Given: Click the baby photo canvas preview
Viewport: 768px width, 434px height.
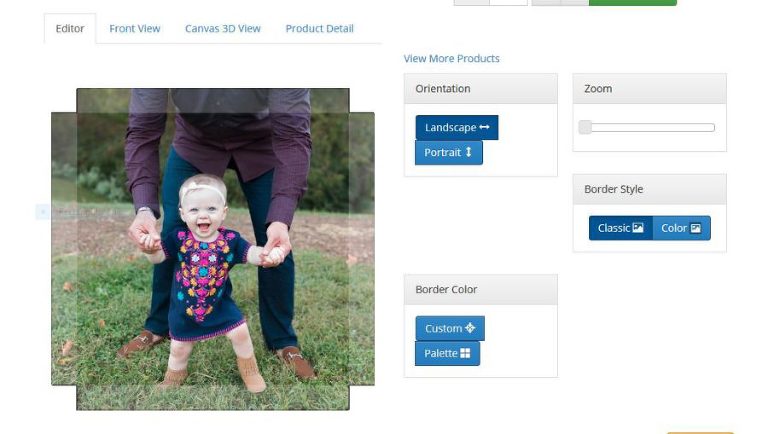Looking at the screenshot, I should point(213,249).
